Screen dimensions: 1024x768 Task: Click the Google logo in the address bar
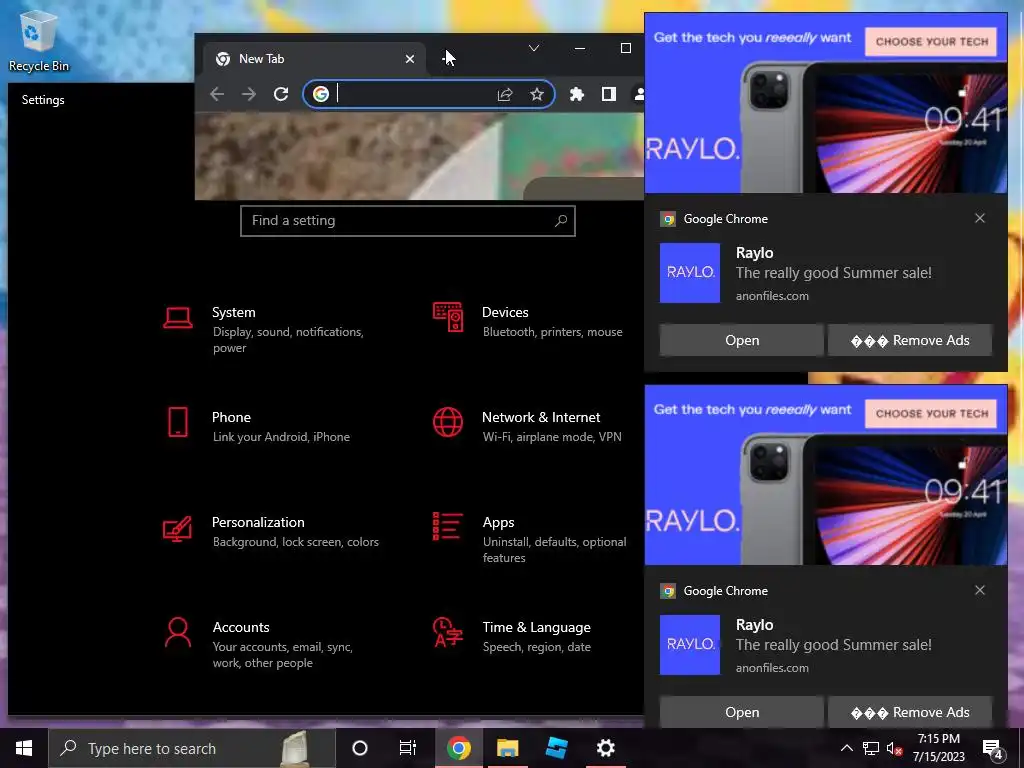click(x=321, y=94)
